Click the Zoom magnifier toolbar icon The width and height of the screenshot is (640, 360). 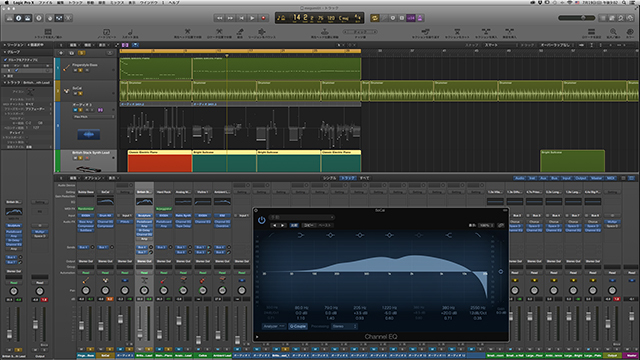pos(613,32)
